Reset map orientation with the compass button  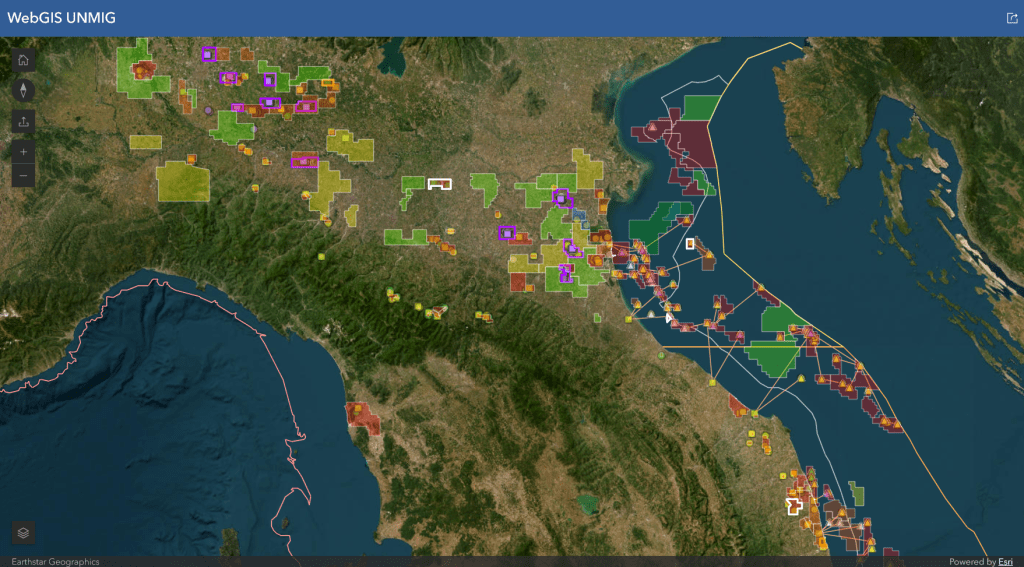click(23, 90)
